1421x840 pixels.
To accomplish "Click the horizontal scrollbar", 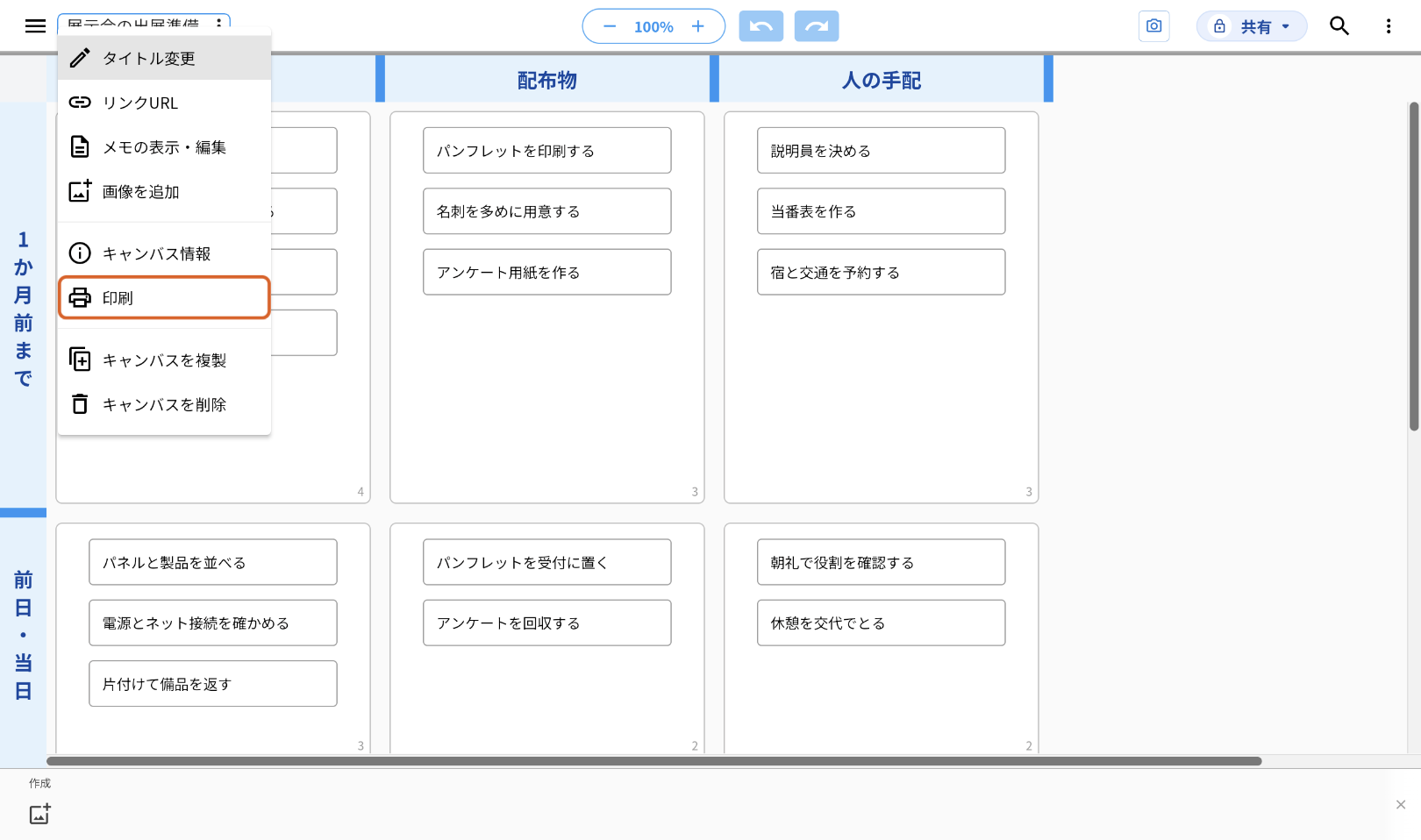I will [x=654, y=761].
